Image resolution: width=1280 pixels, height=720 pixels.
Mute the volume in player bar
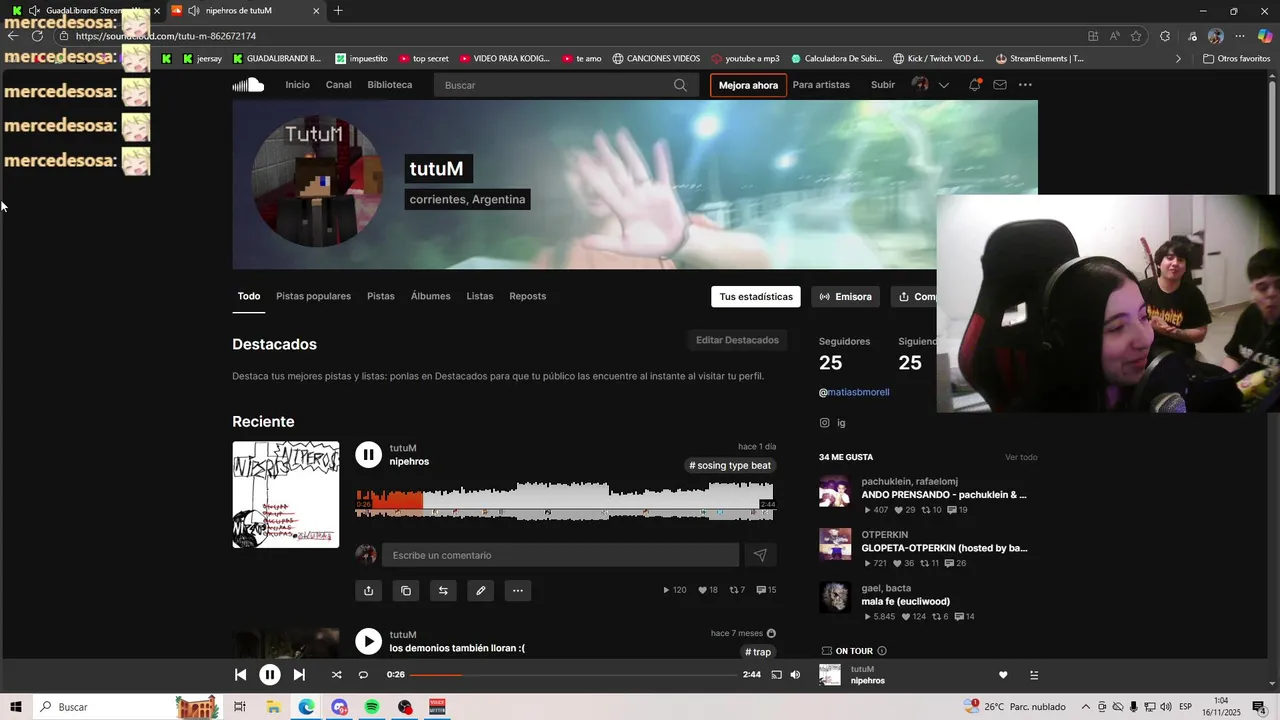point(795,675)
